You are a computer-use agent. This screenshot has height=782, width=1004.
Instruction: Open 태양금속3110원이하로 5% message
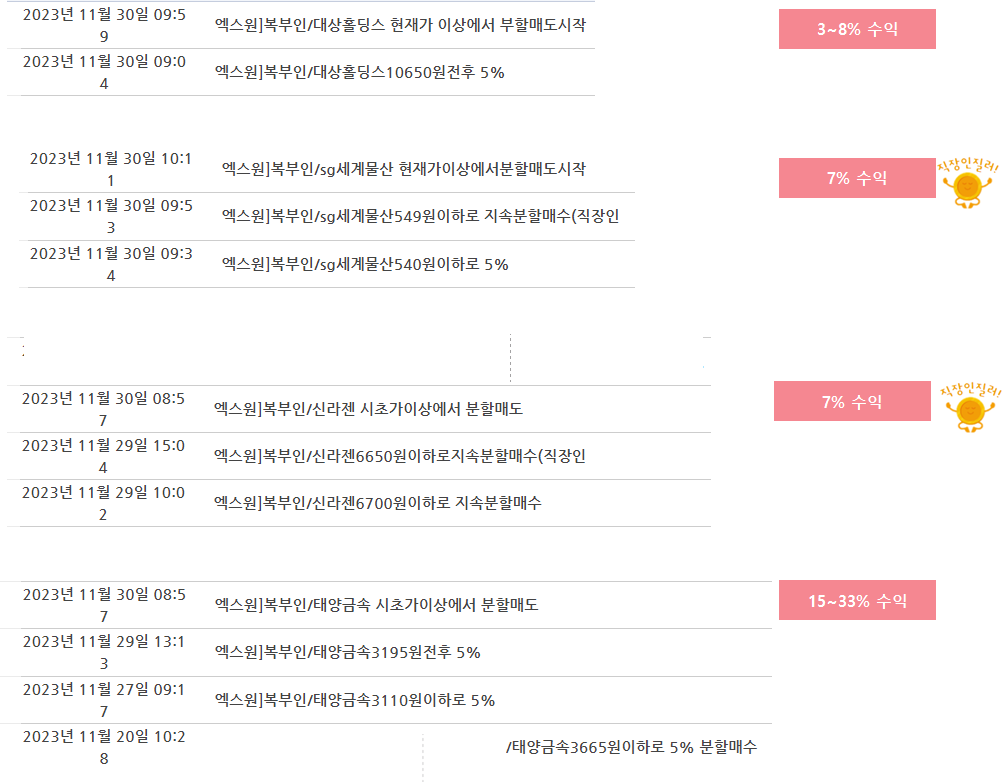(x=355, y=700)
